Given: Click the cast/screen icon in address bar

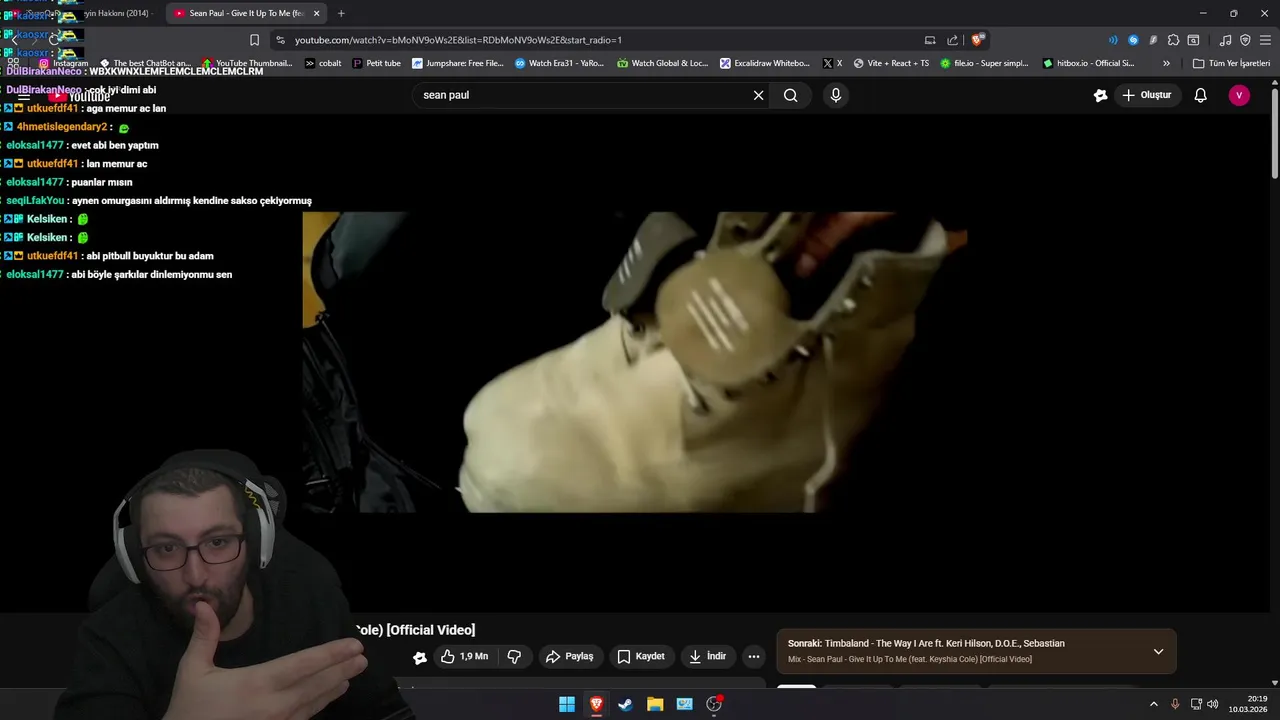Looking at the screenshot, I should coord(930,40).
